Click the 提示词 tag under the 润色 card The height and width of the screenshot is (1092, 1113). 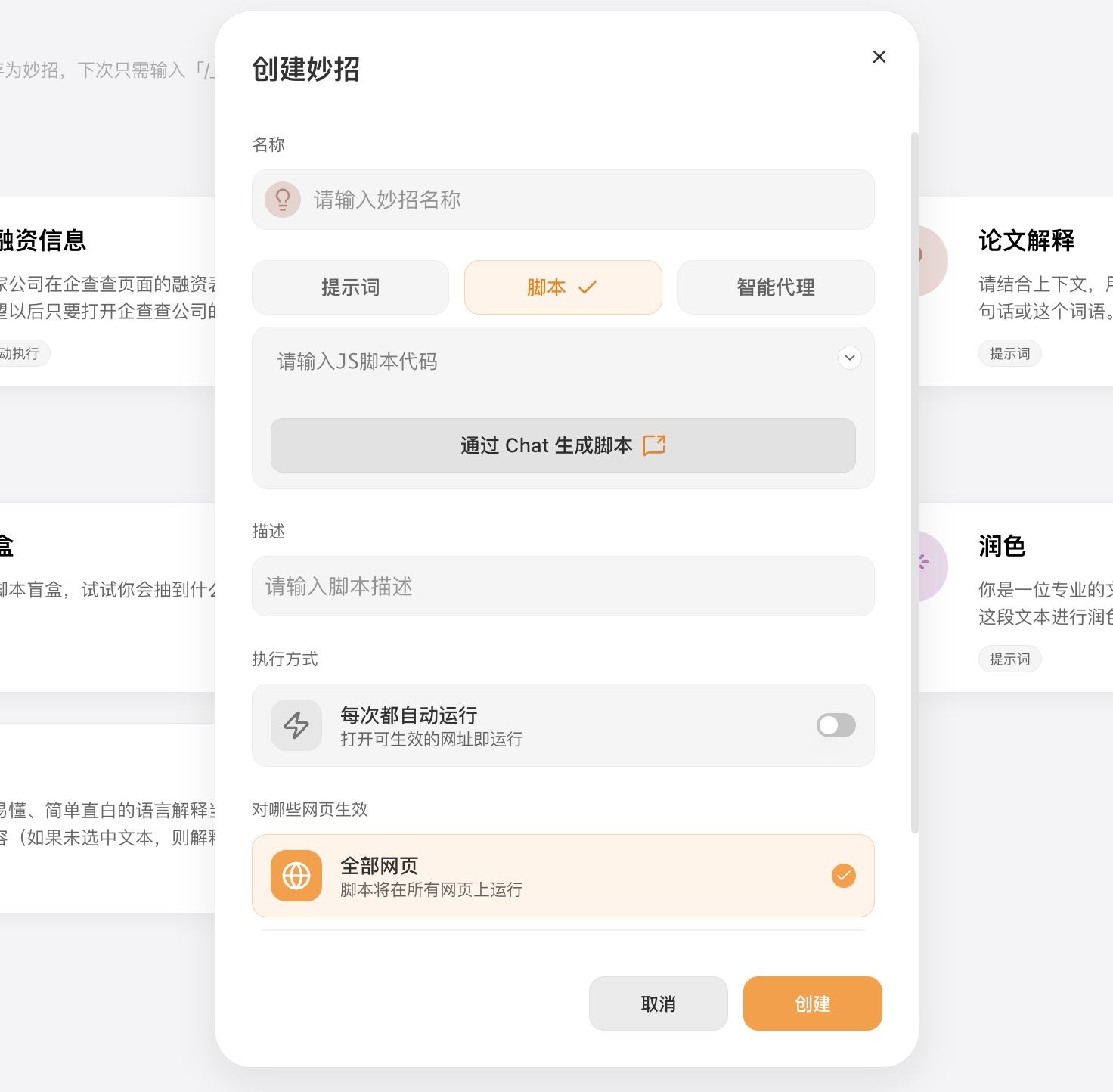[1009, 659]
